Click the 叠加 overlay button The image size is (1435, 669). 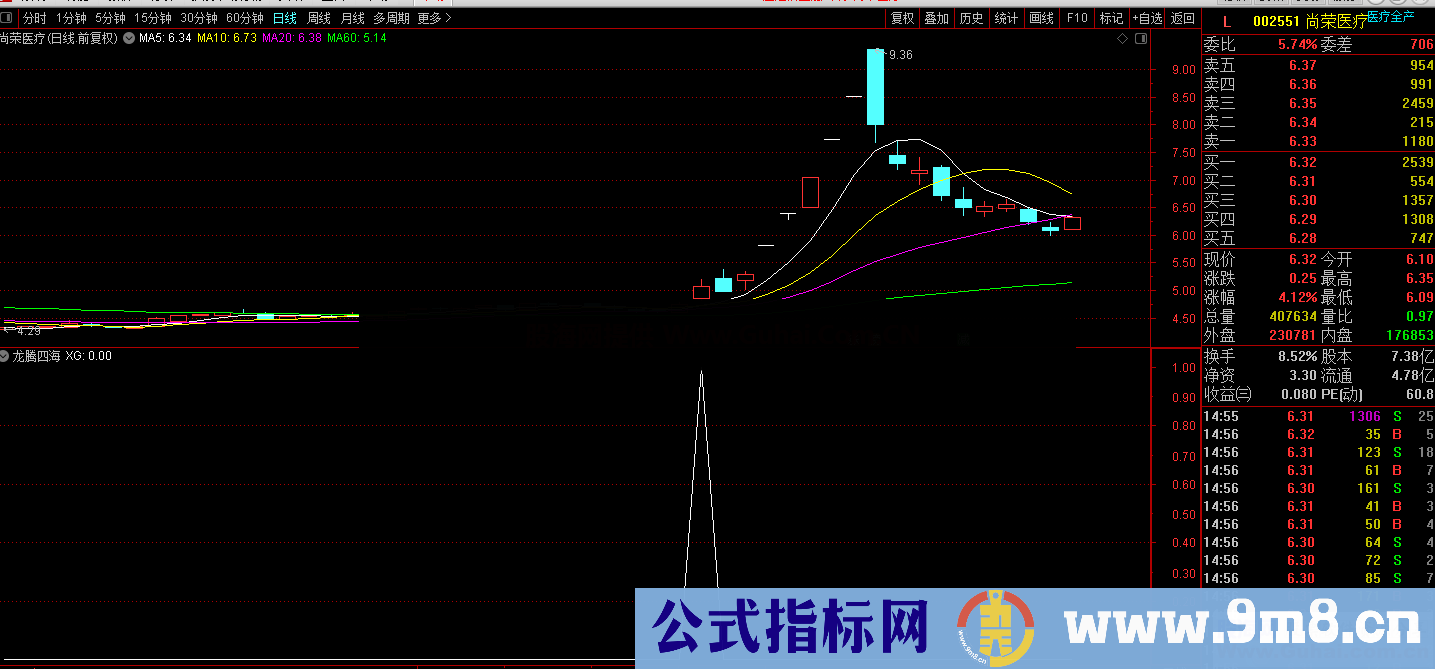936,18
